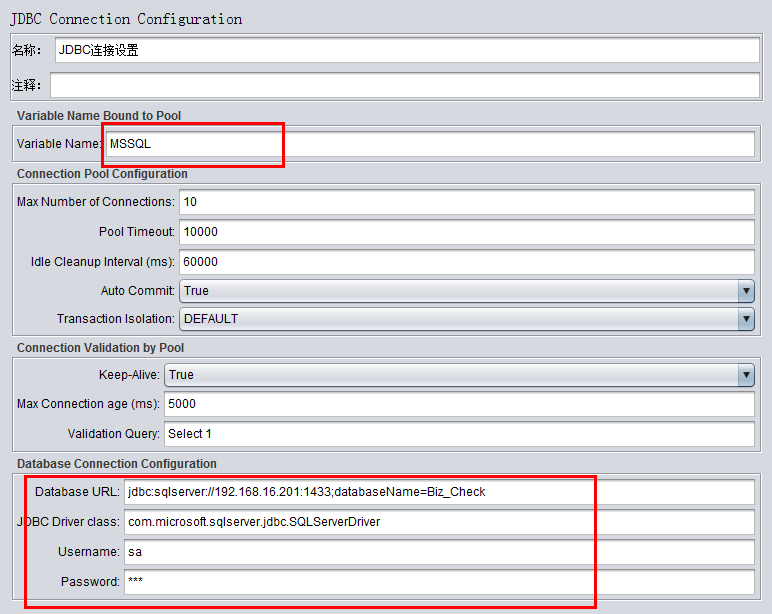Click the 名称 name input field
This screenshot has width=772, height=614.
tap(407, 51)
